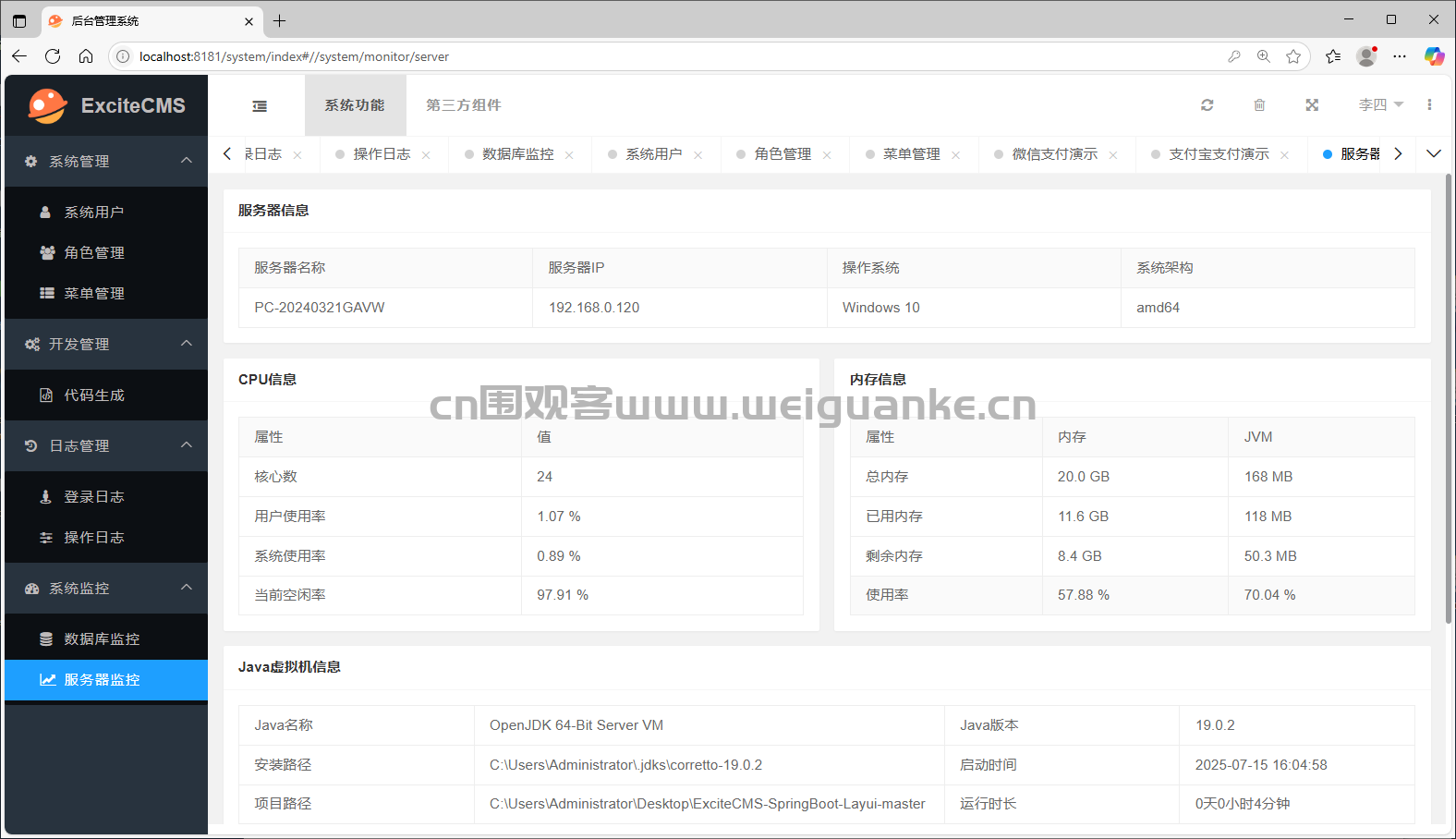Close the 微信支付演示 tab
The width and height of the screenshot is (1456, 839).
[x=1113, y=155]
